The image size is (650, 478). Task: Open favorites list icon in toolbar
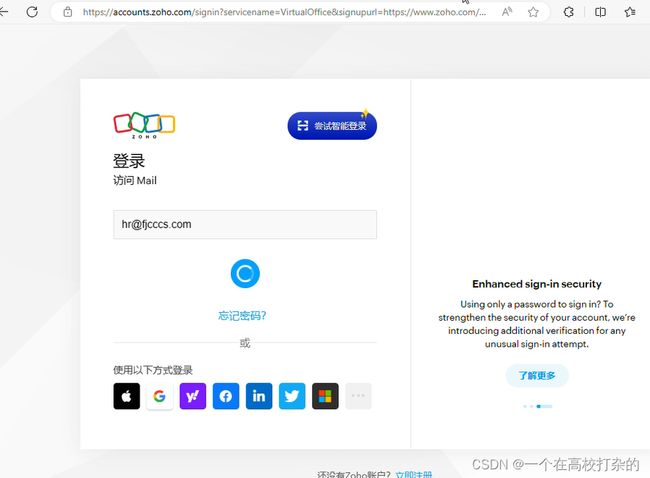pyautogui.click(x=630, y=12)
